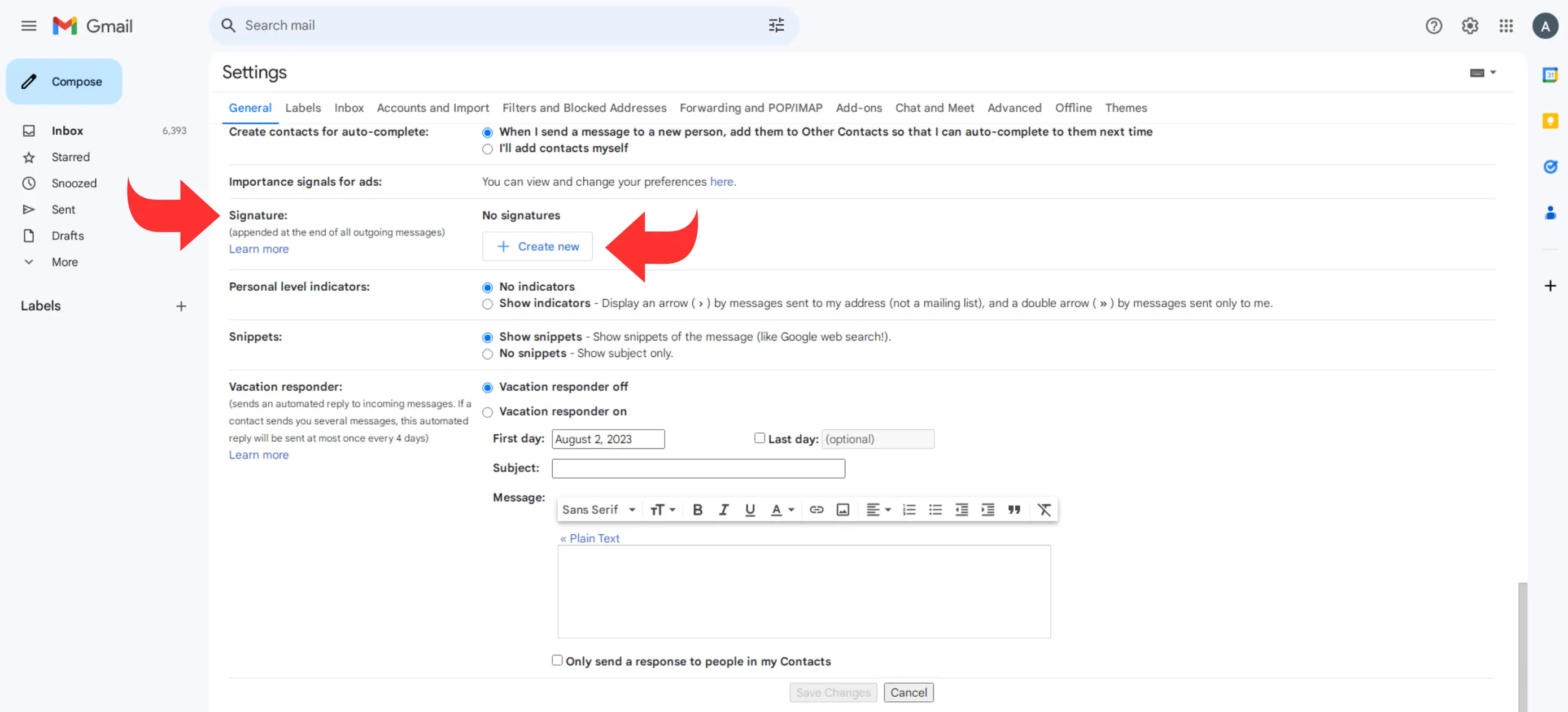
Task: Click the First day date field
Action: click(608, 439)
